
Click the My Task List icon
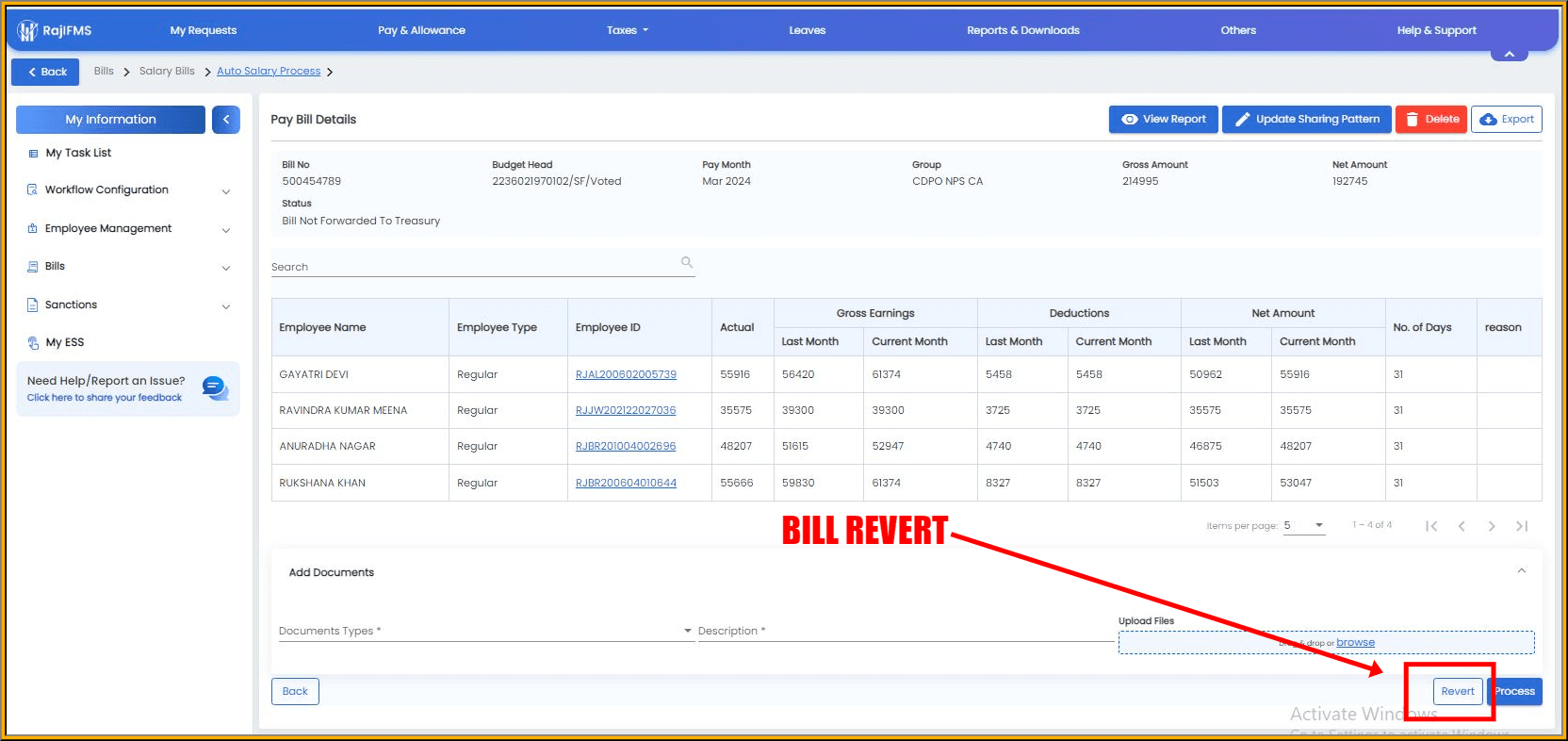33,154
